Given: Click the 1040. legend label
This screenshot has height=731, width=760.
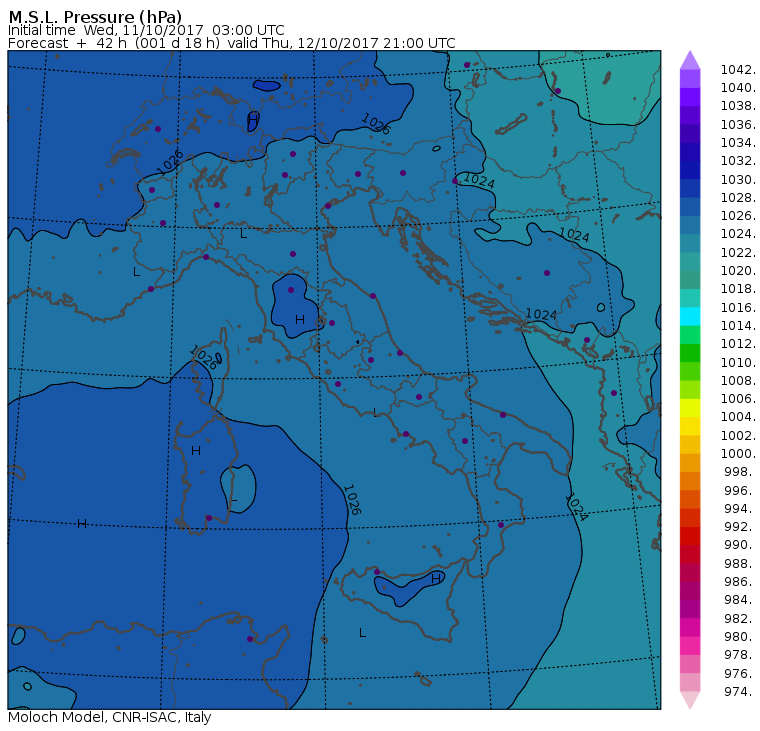Looking at the screenshot, I should tap(738, 88).
